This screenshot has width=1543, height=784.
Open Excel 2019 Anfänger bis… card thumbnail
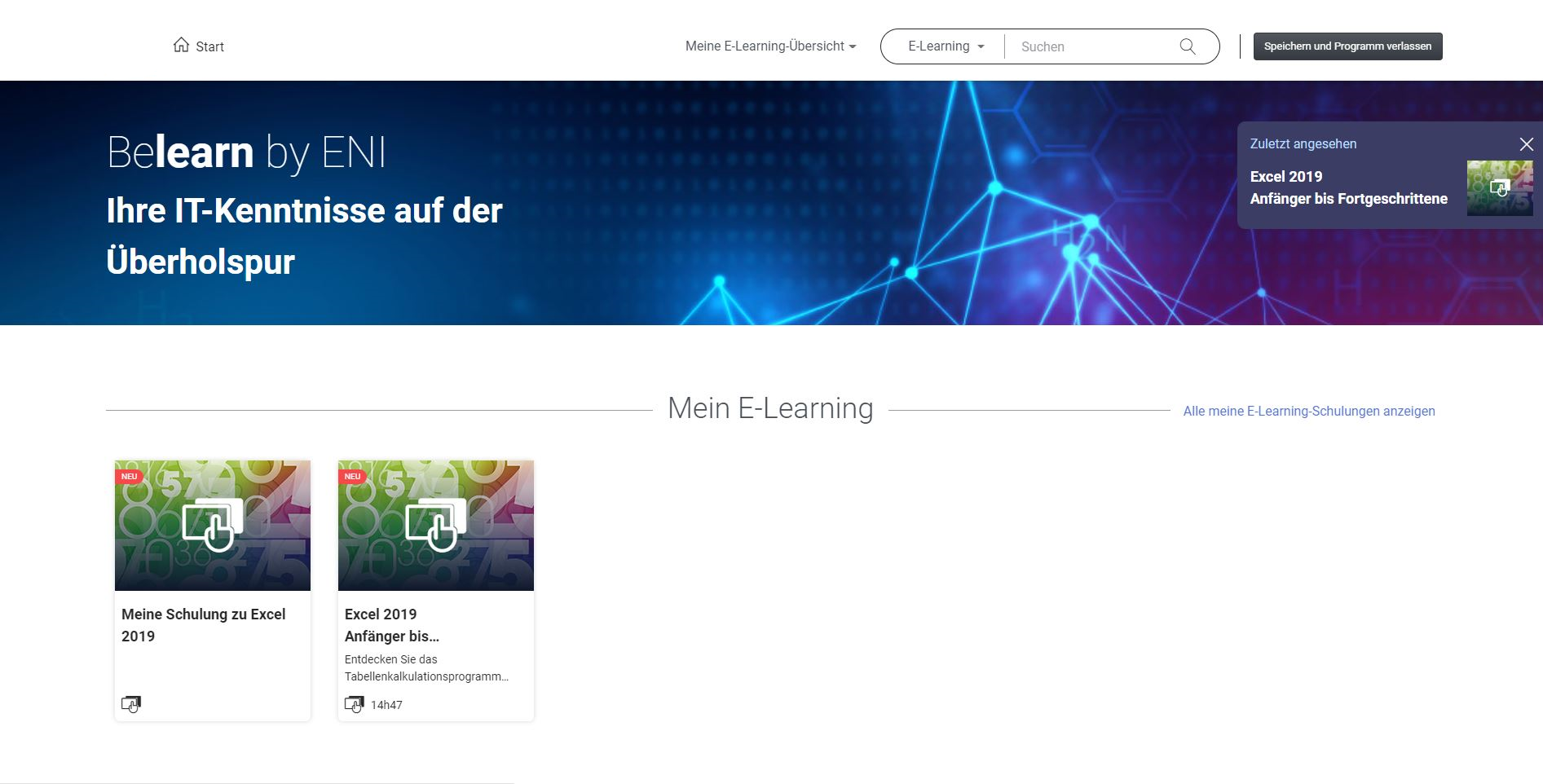pyautogui.click(x=436, y=526)
